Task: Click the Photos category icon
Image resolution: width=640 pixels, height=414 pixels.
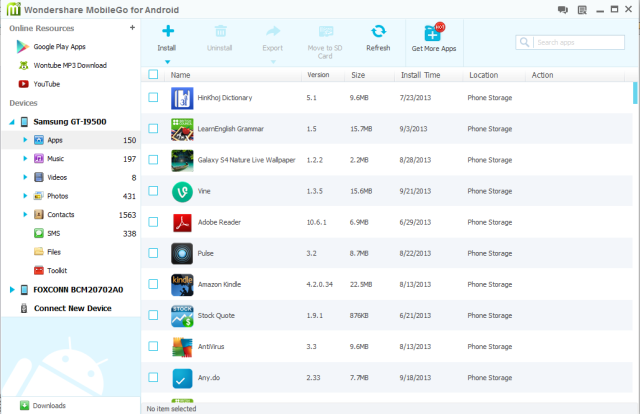Action: point(39,196)
